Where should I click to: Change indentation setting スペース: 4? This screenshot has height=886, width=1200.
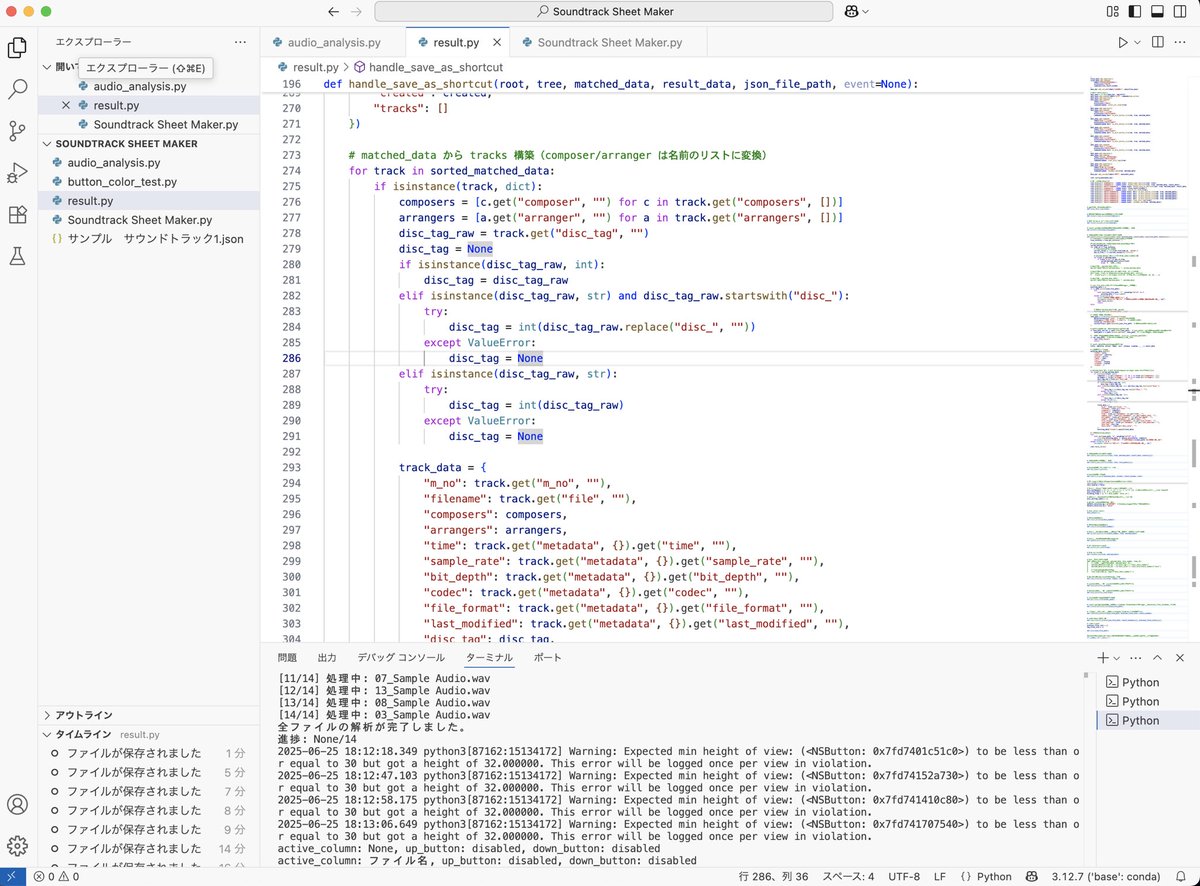point(848,876)
